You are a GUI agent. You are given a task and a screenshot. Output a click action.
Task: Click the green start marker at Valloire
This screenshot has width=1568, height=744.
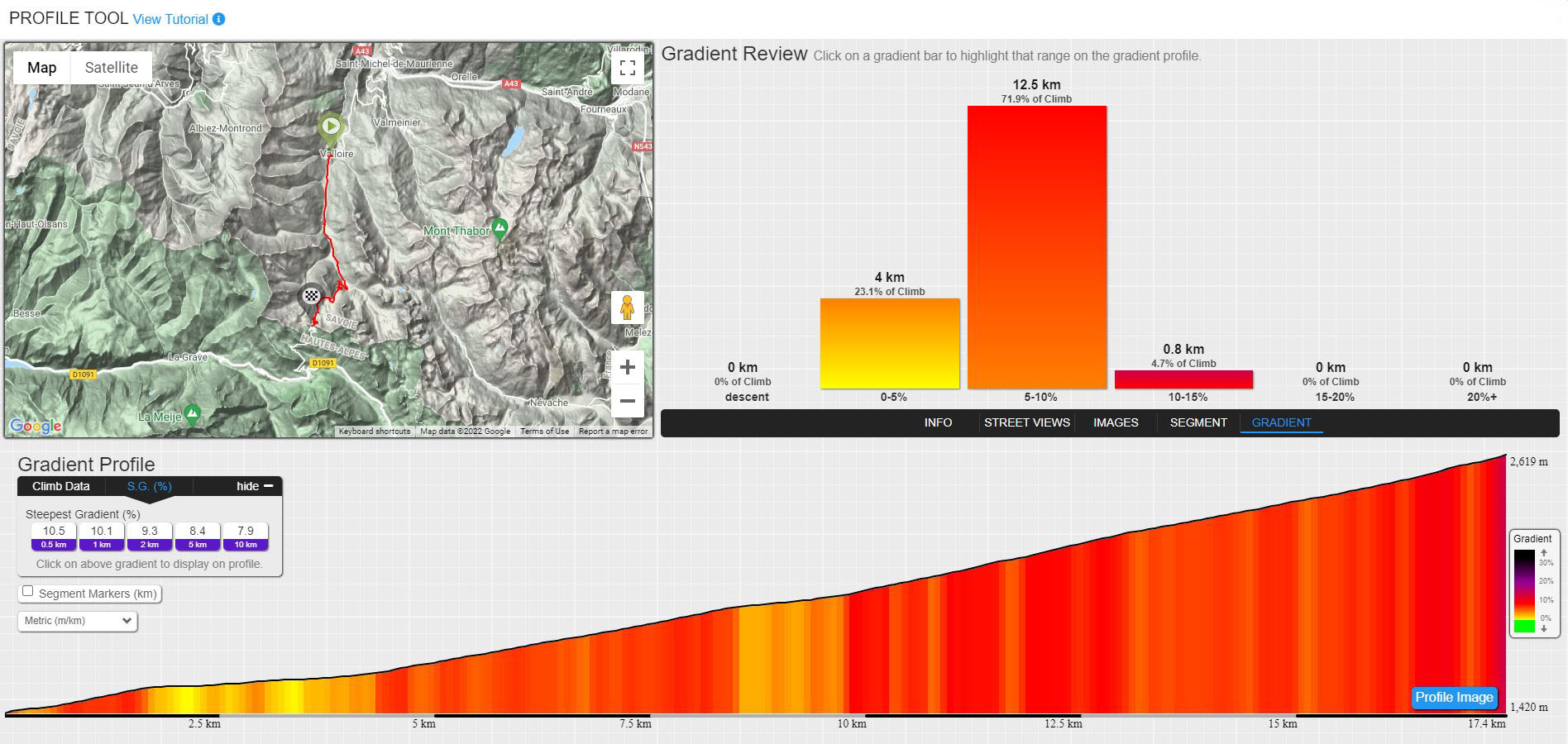[331, 129]
